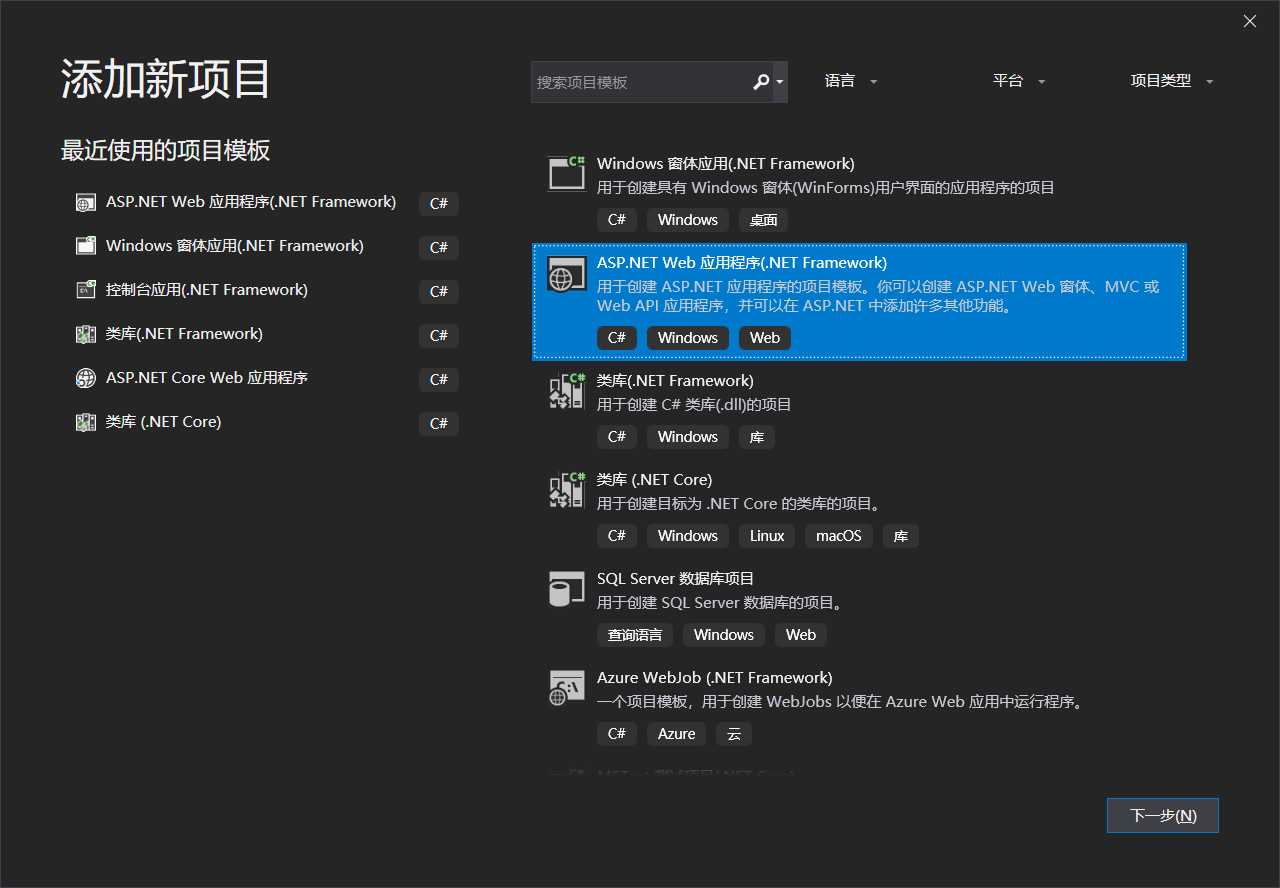The image size is (1280, 888).
Task: Select Windows 窗体应用(.NET Framework) title in list
Action: 726,163
